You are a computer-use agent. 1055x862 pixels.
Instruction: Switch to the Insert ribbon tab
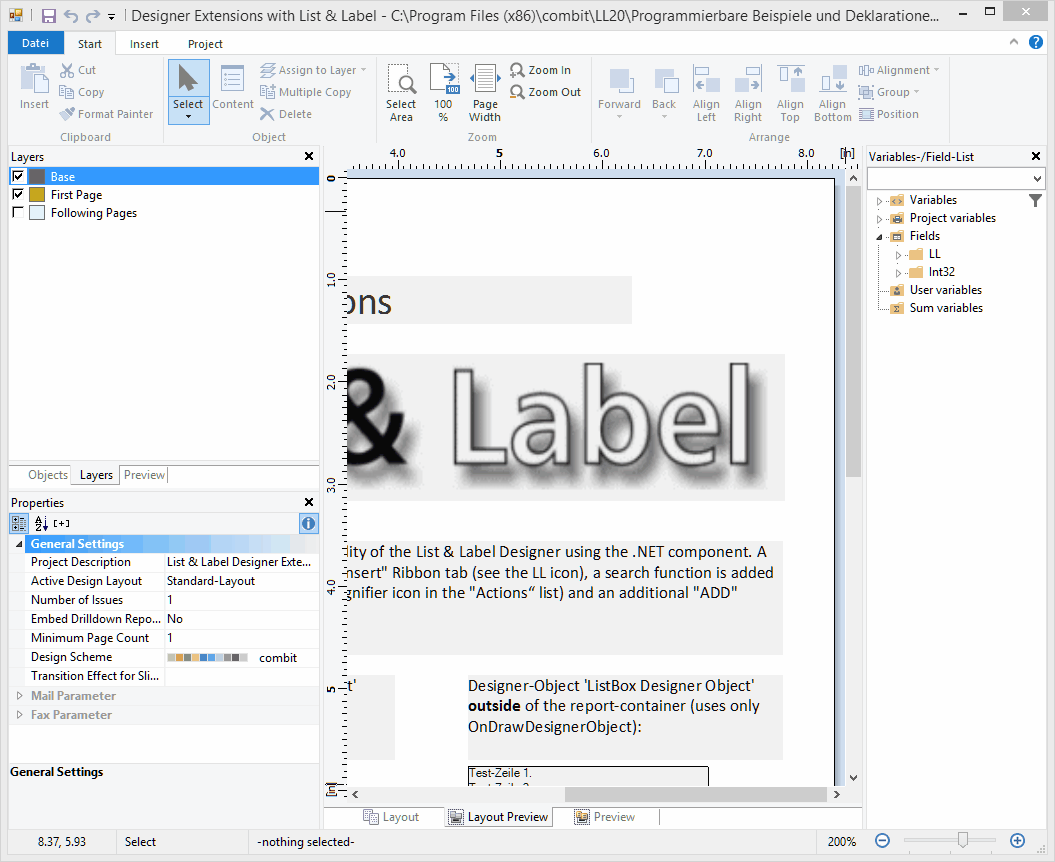point(144,44)
